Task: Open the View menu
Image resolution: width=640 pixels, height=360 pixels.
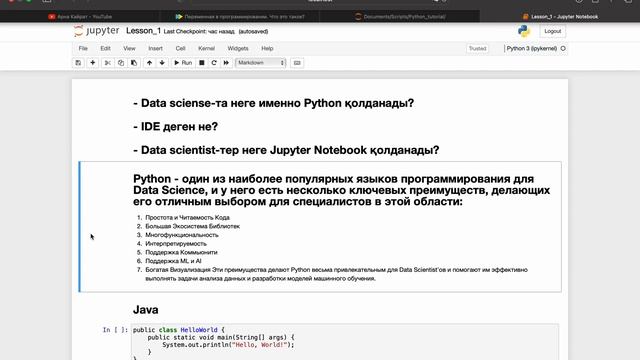Action: click(x=129, y=48)
